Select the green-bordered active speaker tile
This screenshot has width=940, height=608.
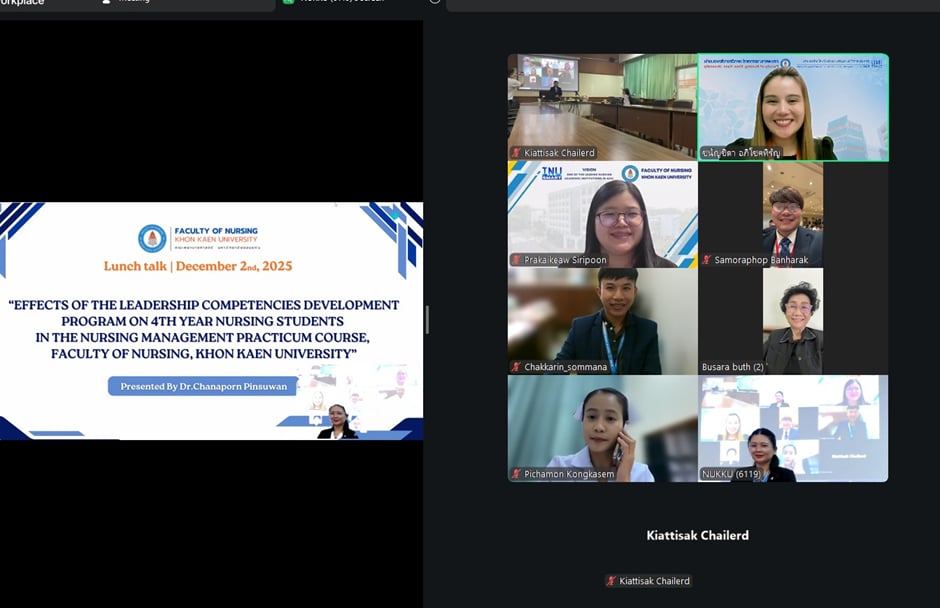(x=793, y=107)
